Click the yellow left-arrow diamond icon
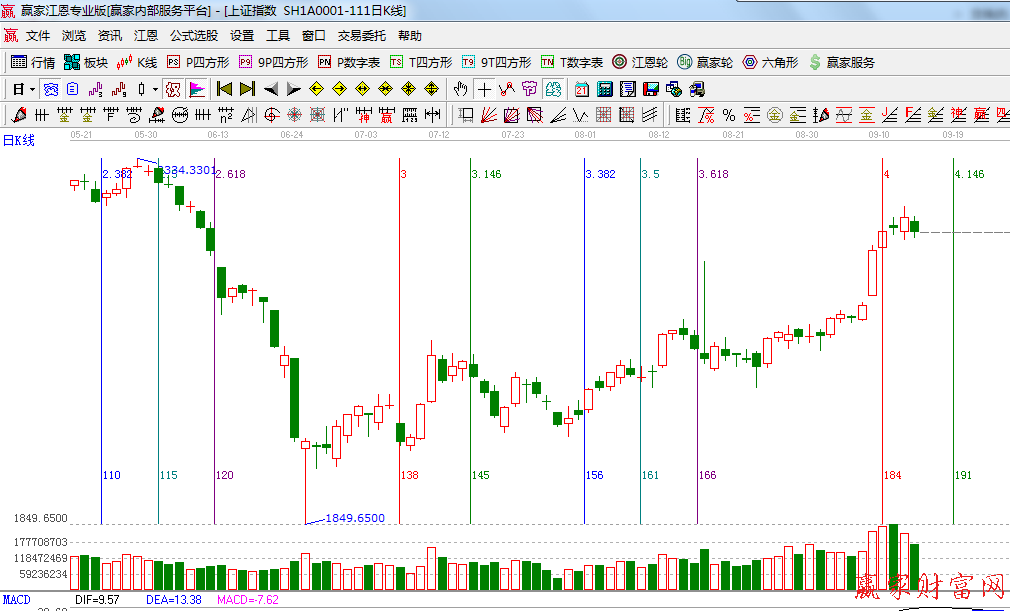The width and height of the screenshot is (1010, 611). (317, 89)
